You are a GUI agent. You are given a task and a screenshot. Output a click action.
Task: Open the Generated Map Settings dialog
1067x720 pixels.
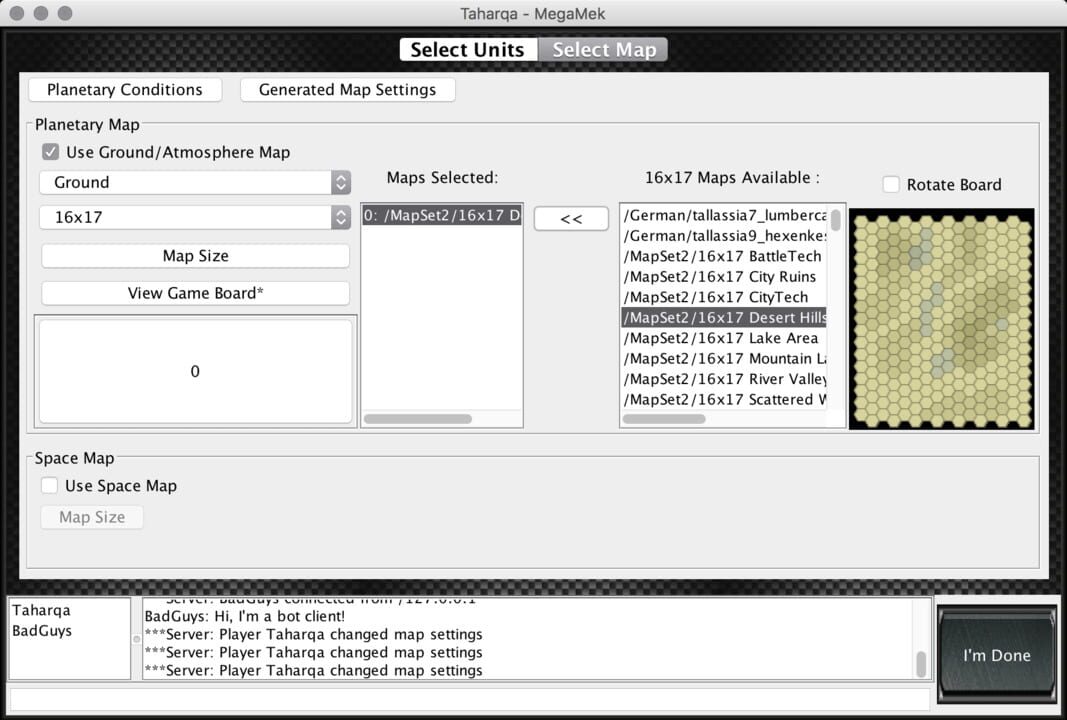click(347, 89)
